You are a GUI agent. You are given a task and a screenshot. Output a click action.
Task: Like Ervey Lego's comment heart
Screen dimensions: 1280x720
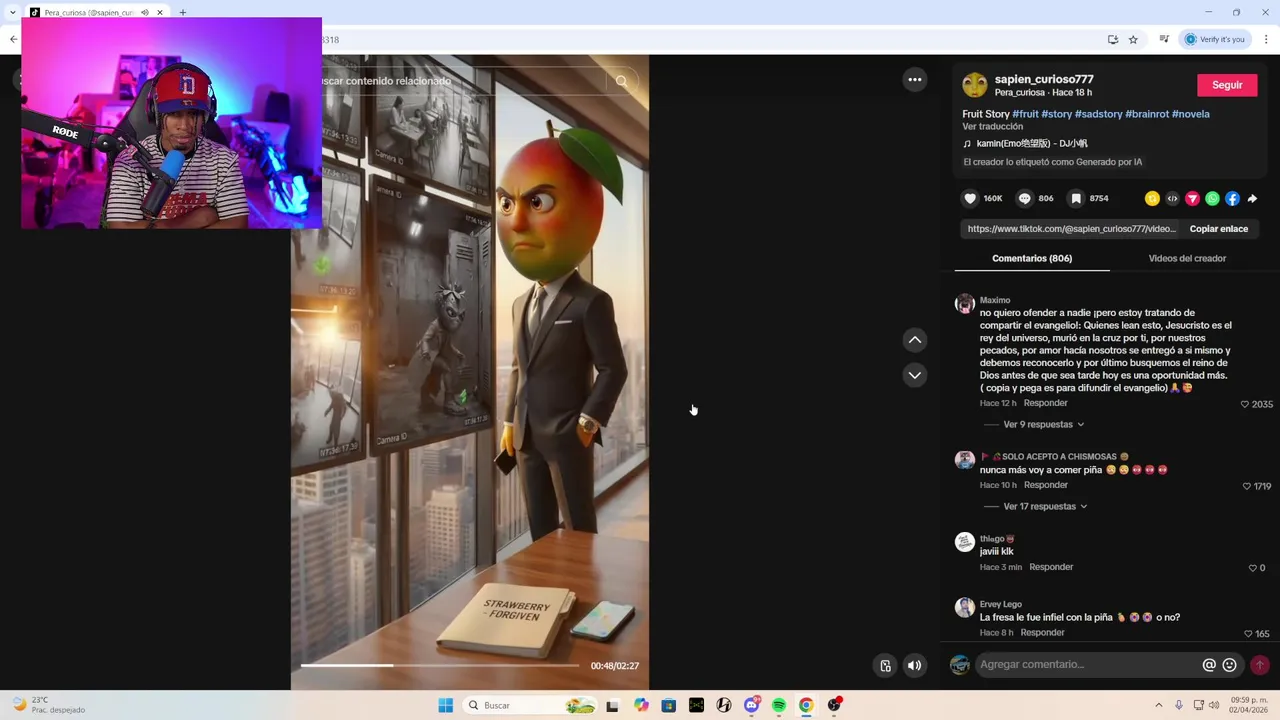[1248, 634]
